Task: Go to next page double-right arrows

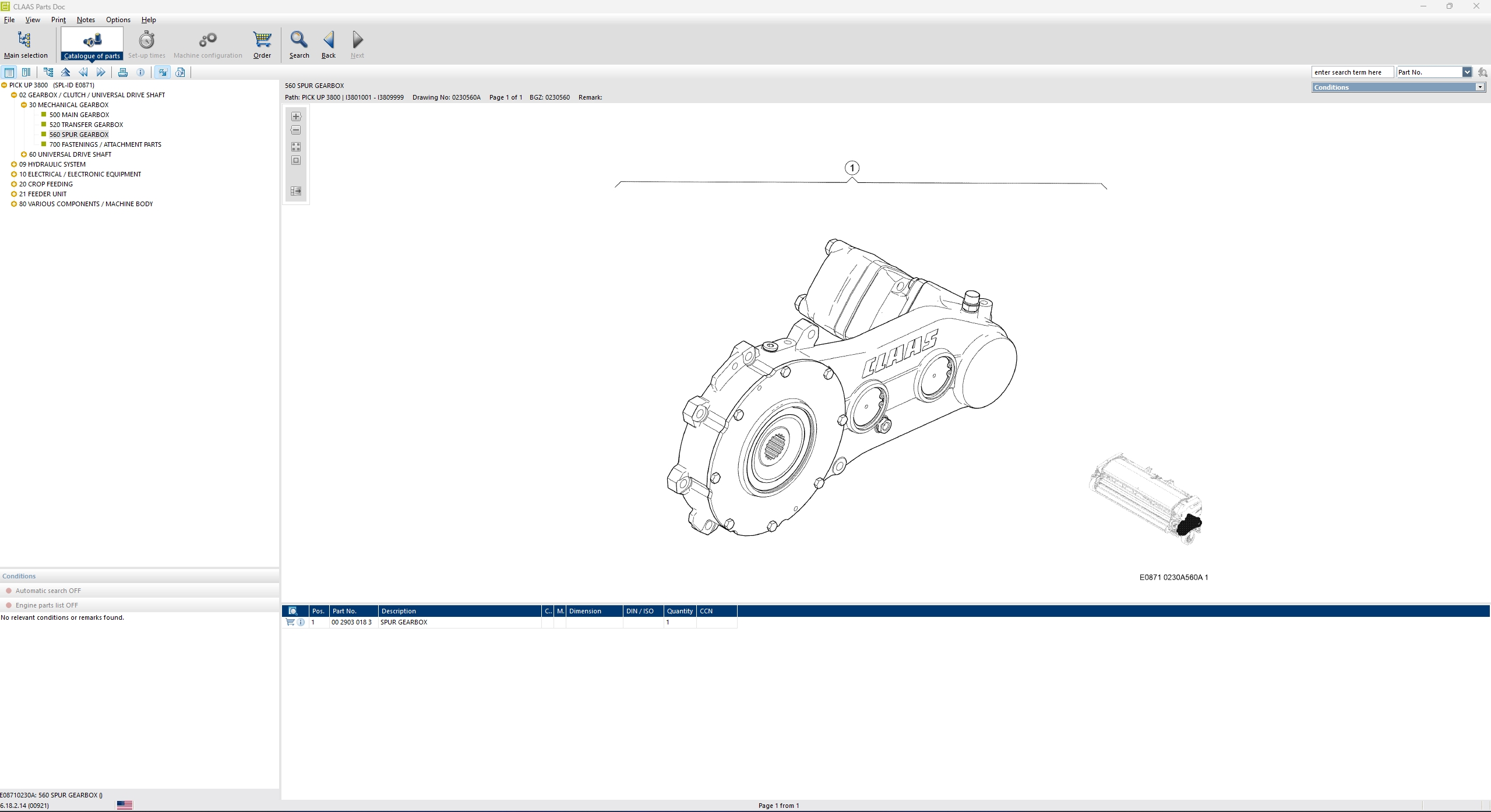Action: [101, 72]
